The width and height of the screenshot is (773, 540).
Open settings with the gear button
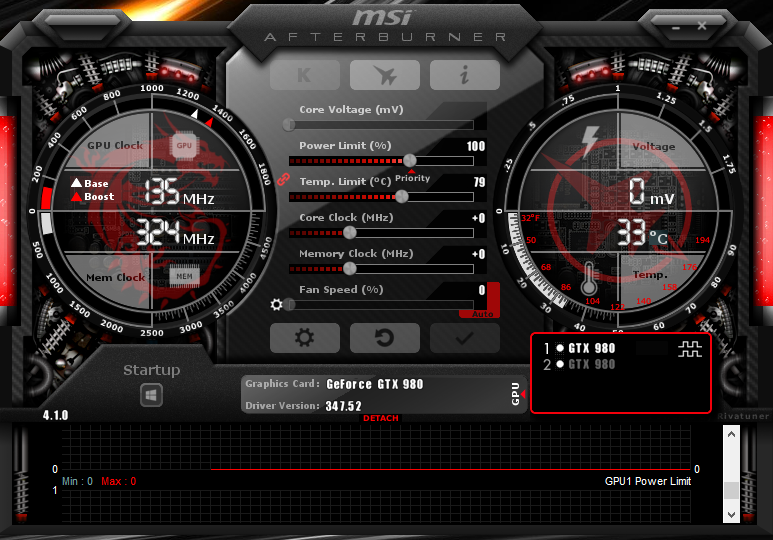(305, 338)
